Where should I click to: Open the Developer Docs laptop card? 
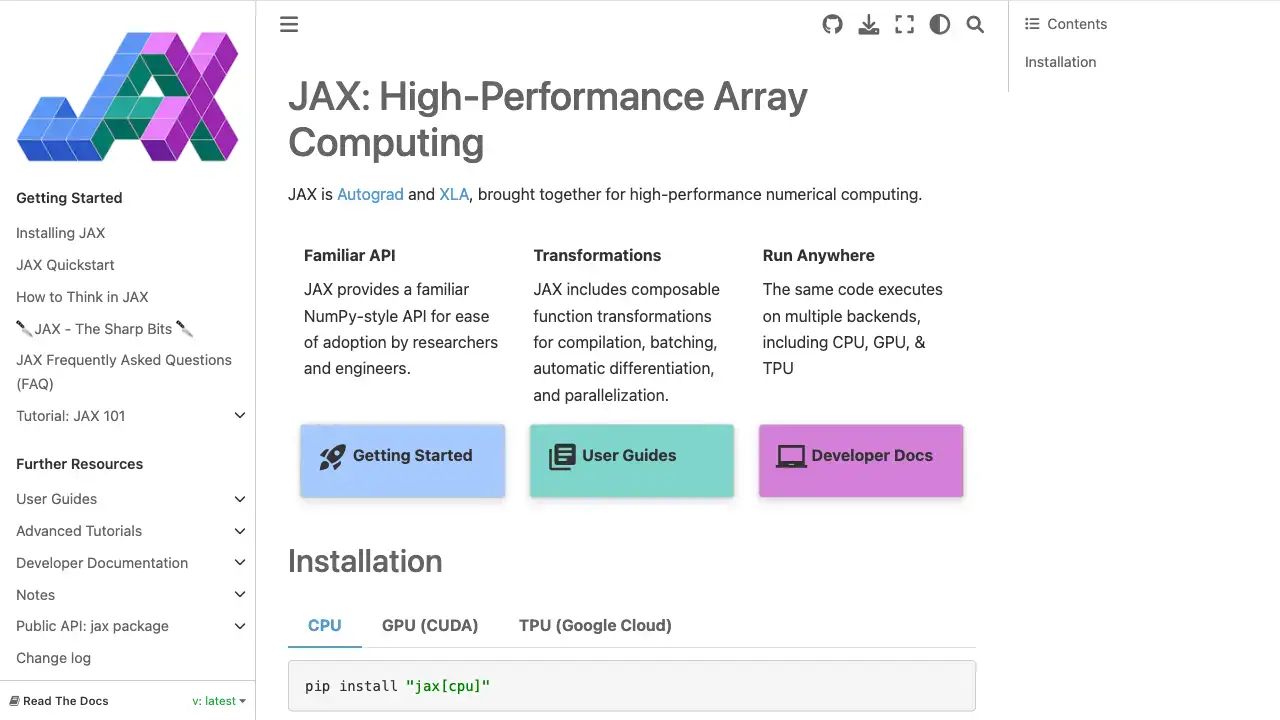click(x=861, y=460)
